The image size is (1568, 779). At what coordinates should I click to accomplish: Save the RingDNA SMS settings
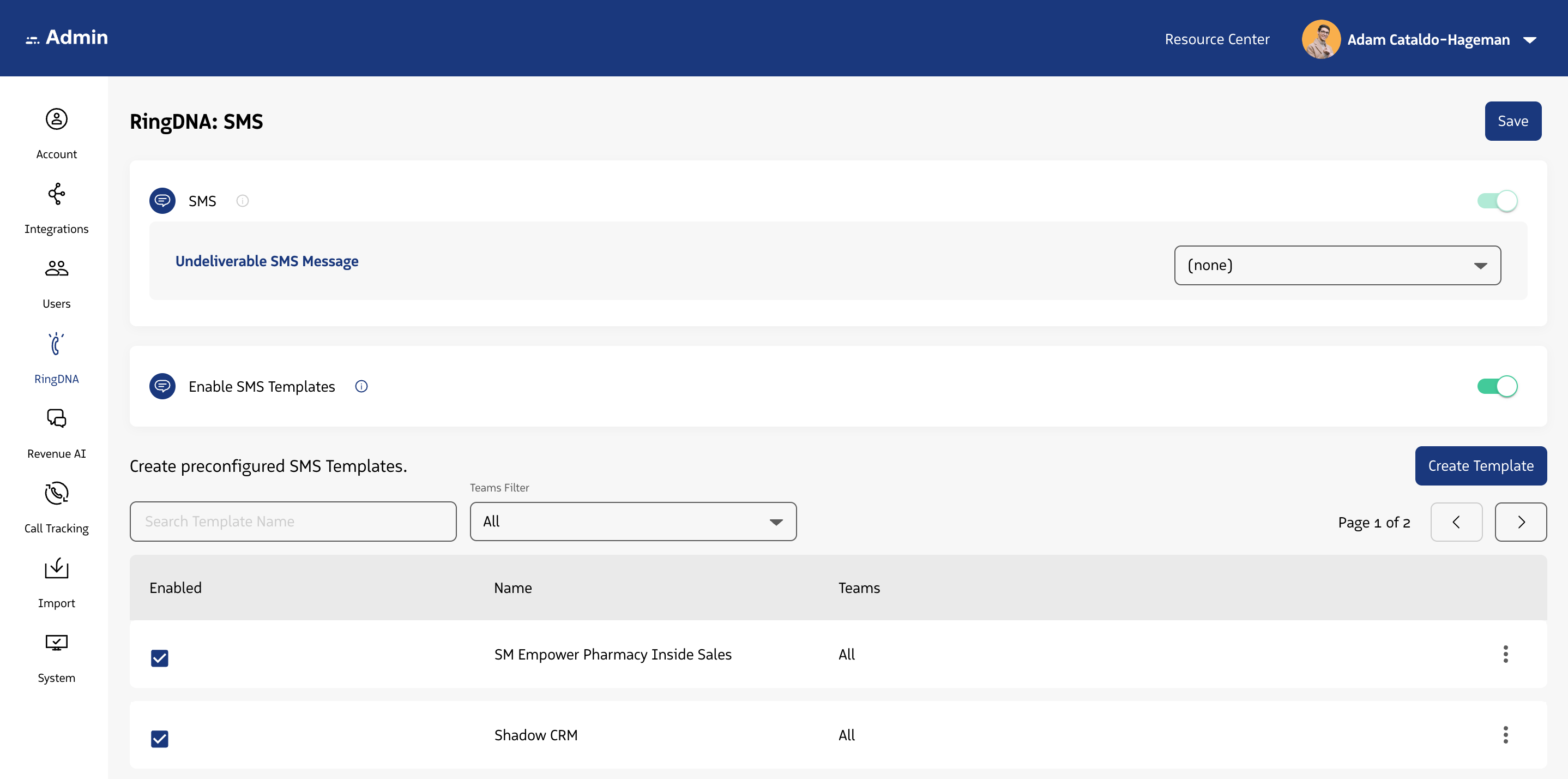coord(1512,121)
